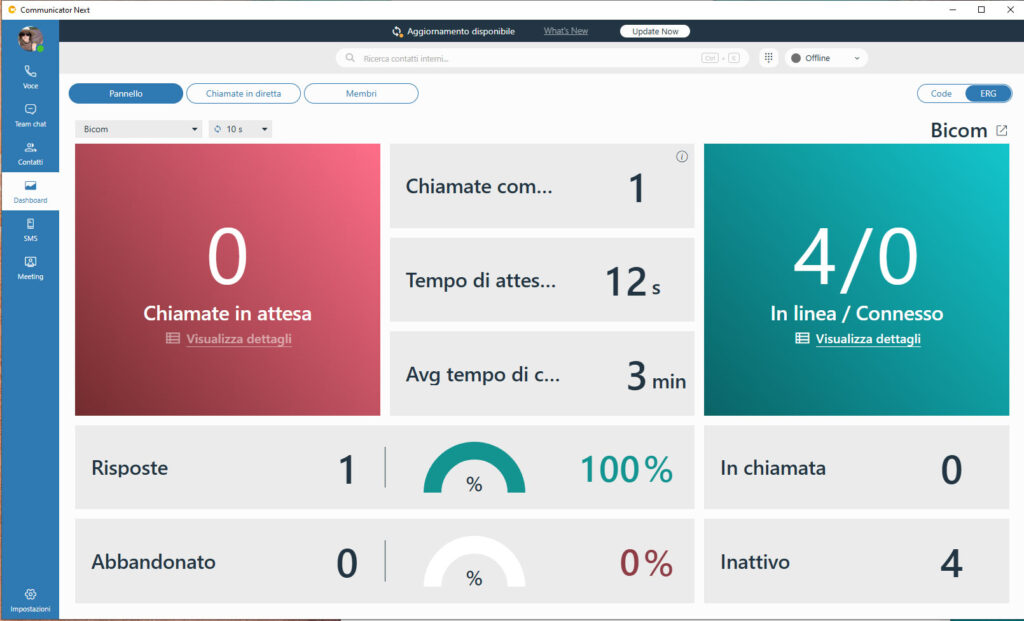Click the Risposte percentage gauge

point(474,468)
